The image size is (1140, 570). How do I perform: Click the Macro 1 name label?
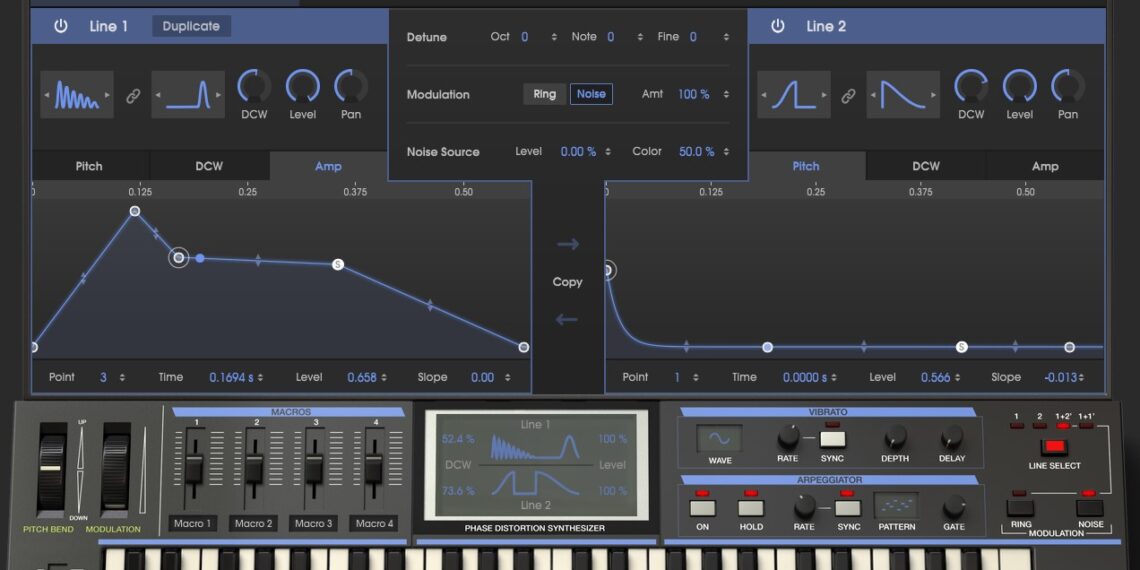pyautogui.click(x=193, y=523)
